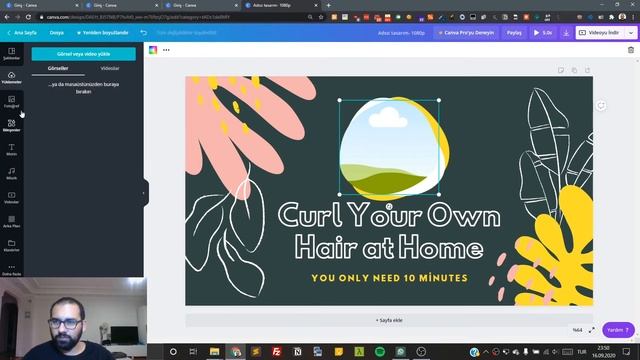The height and width of the screenshot is (360, 640).
Task: Play the 5.0s video preview
Action: pyautogui.click(x=542, y=33)
